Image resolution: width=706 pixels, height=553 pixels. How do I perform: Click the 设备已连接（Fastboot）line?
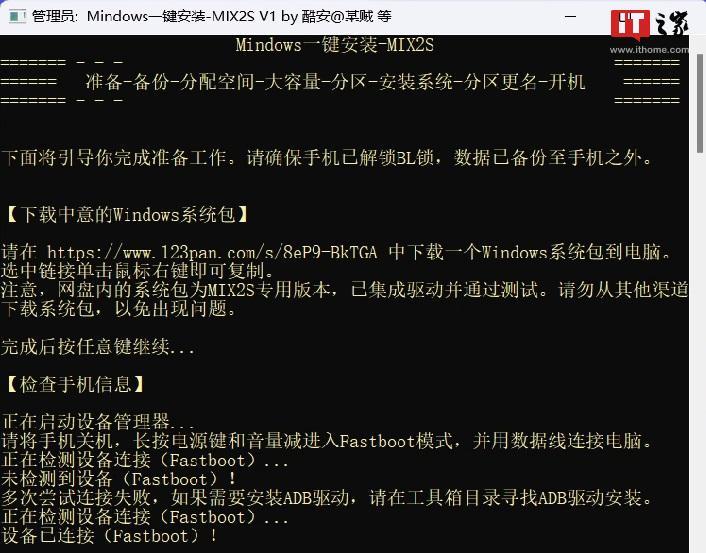tap(109, 536)
